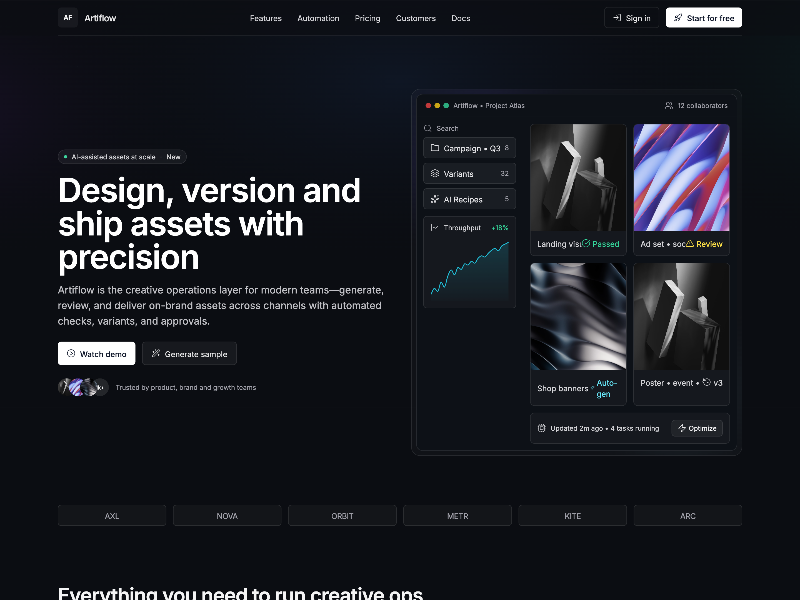
Task: Open the Features menu item
Action: pyautogui.click(x=266, y=18)
